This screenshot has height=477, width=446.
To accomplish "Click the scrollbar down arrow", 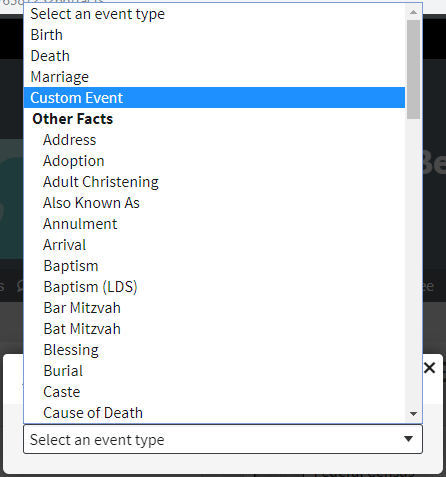I will (x=413, y=414).
